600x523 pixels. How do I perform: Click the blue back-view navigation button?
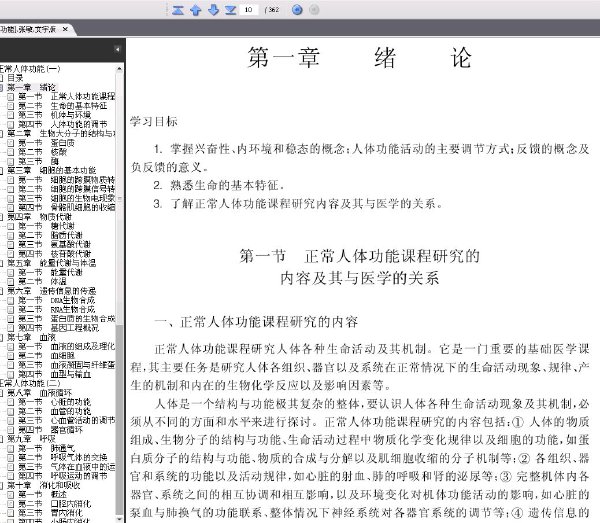[297, 10]
